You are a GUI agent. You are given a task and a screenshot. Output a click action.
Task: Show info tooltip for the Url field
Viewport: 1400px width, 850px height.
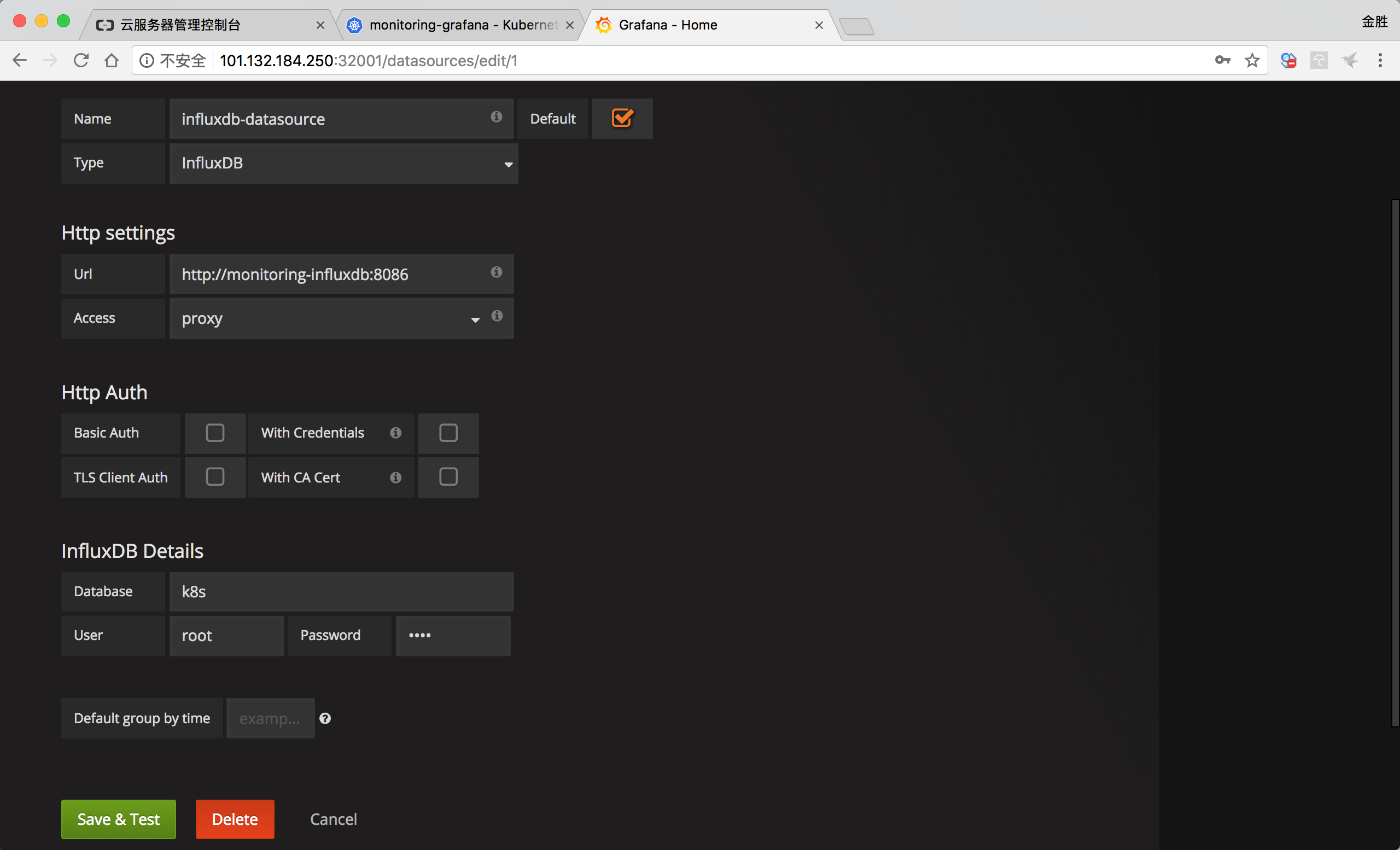[x=497, y=272]
